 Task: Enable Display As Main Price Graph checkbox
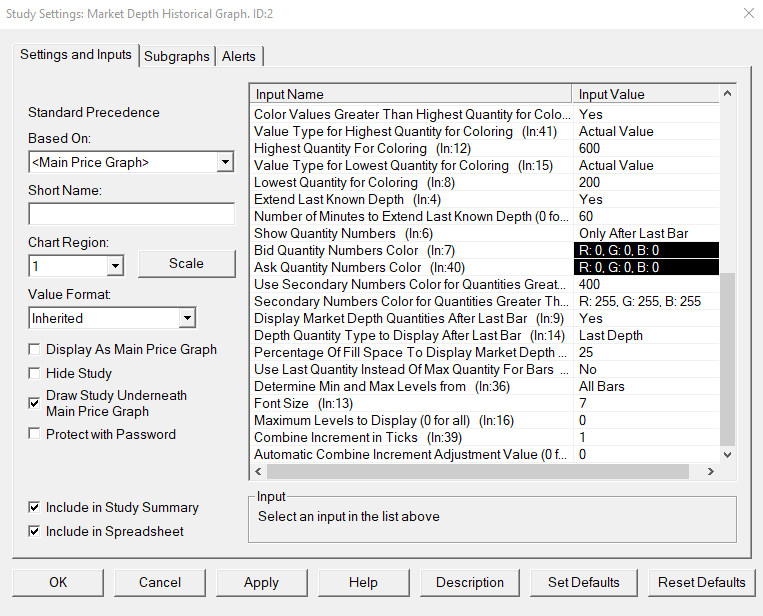coord(34,349)
